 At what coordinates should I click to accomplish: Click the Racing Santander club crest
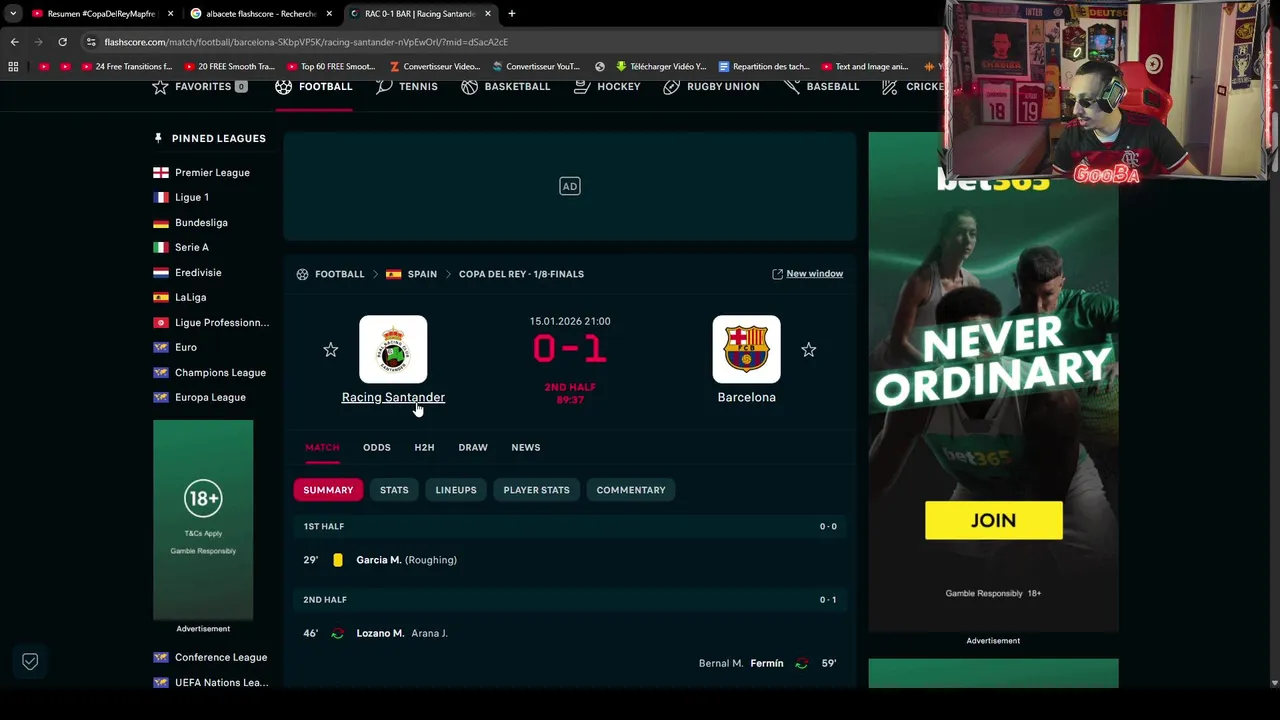pos(393,349)
